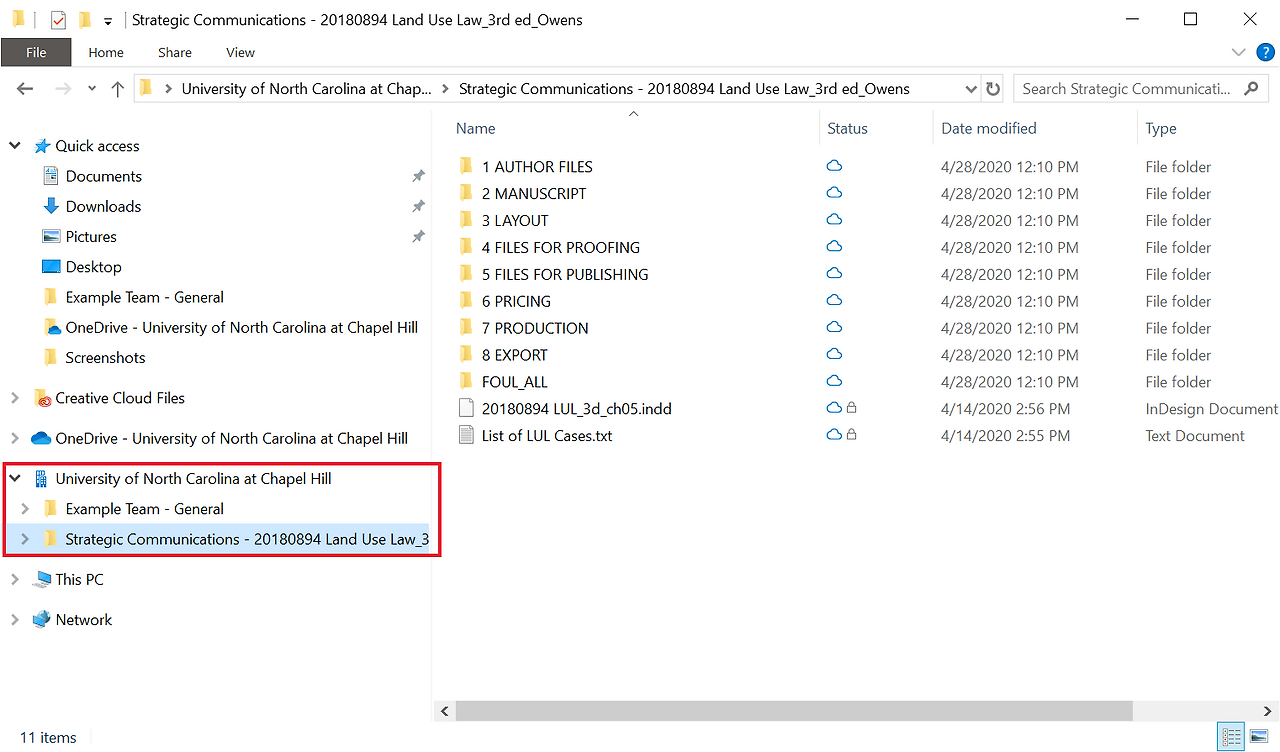
Task: Select the 6 PRICING folder
Action: tap(516, 302)
